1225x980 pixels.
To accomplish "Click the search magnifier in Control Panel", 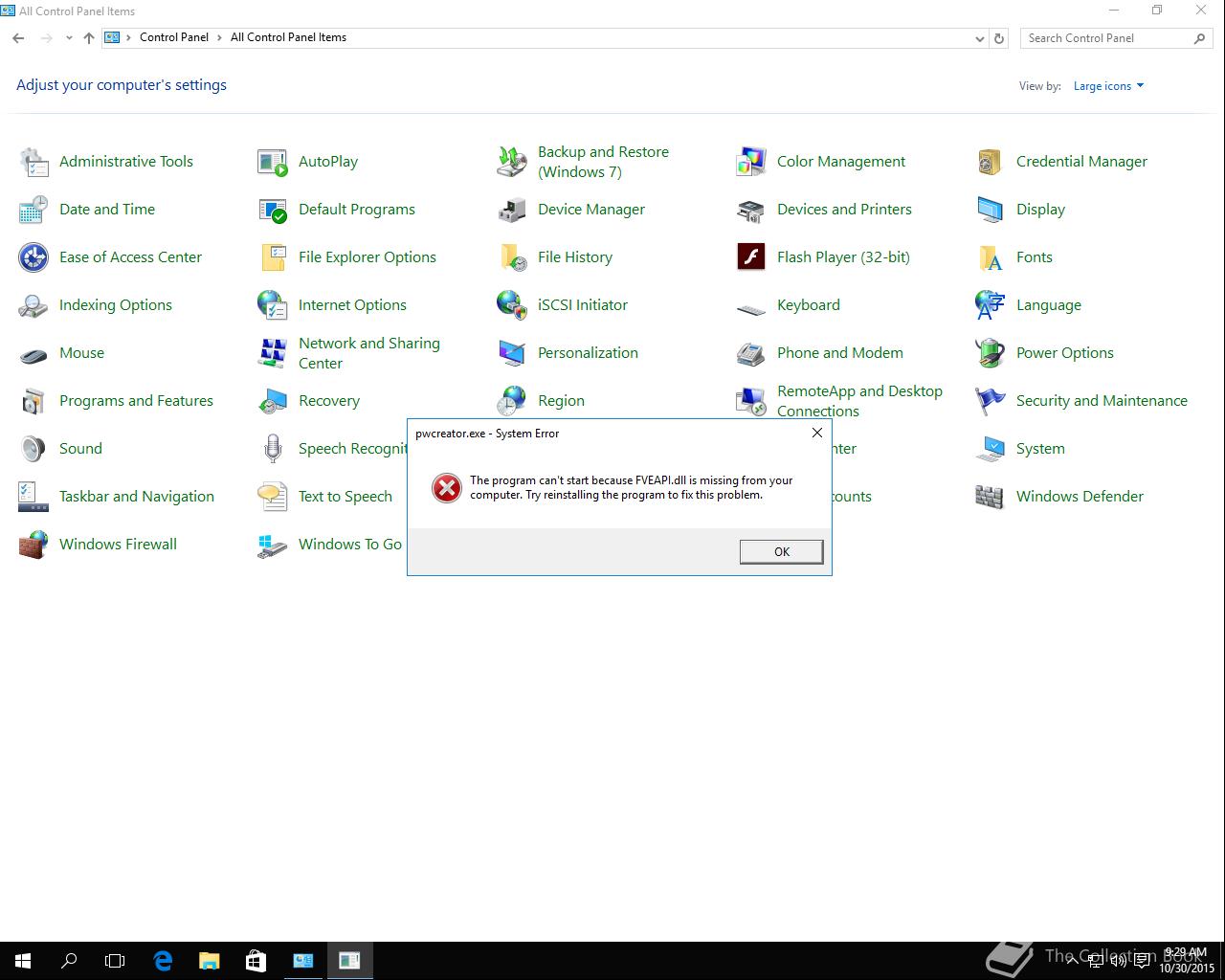I will [1199, 38].
